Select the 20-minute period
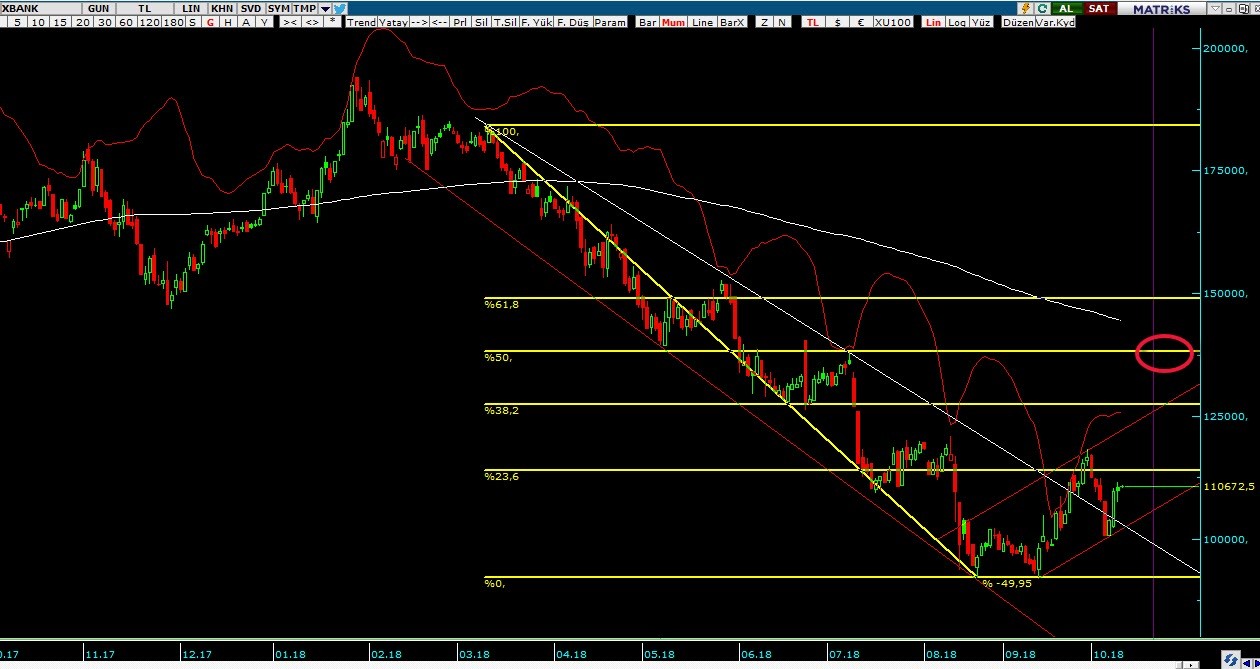 [x=82, y=22]
